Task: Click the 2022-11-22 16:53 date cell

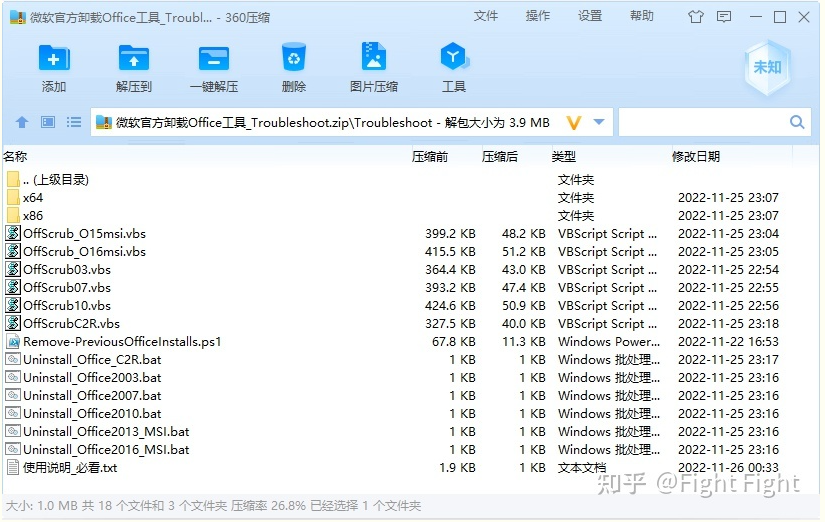Action: pyautogui.click(x=728, y=342)
